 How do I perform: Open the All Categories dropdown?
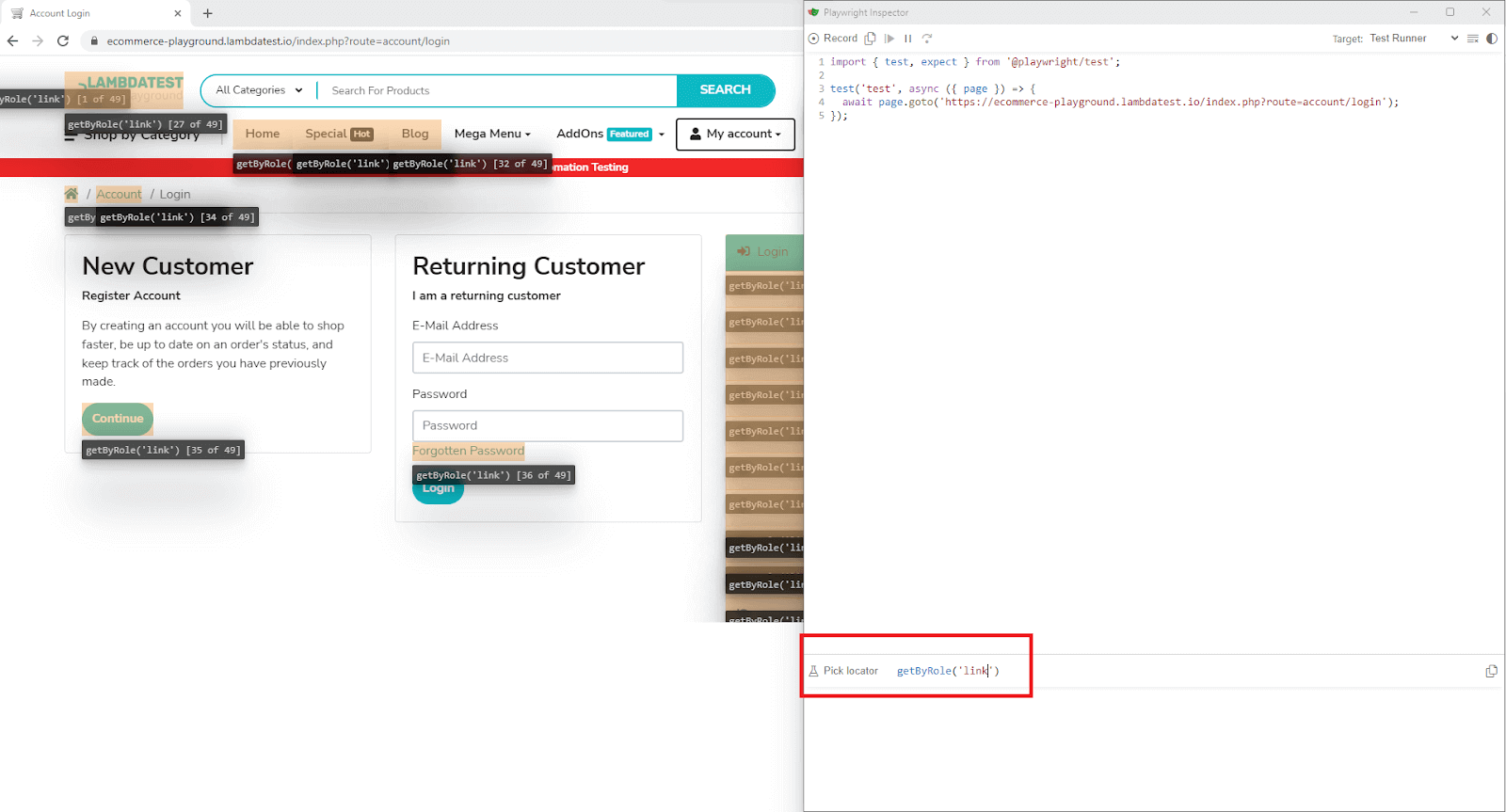[x=259, y=90]
